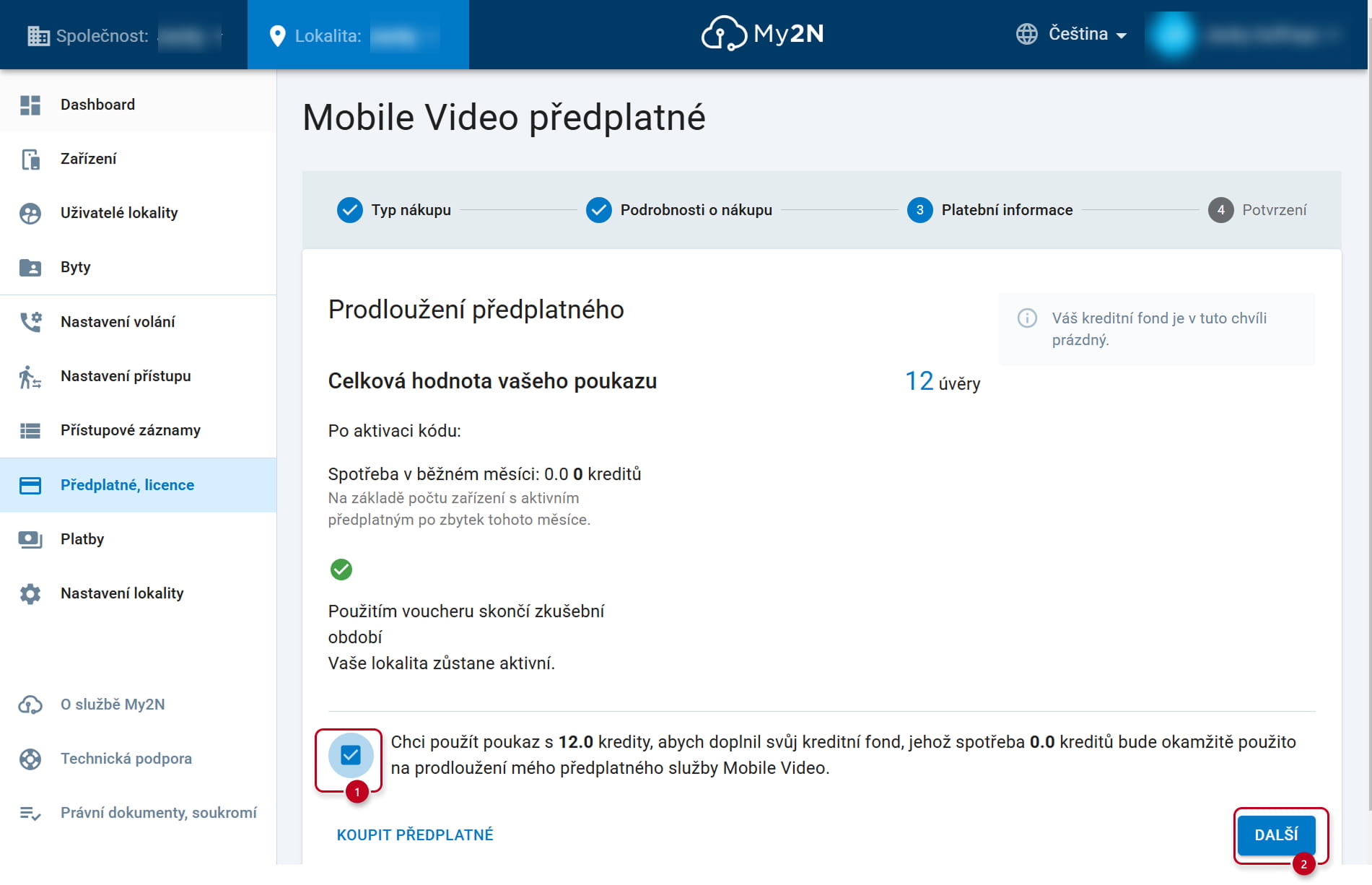Open Právní dokumenty, soukromí link
1372x885 pixels.
click(138, 814)
